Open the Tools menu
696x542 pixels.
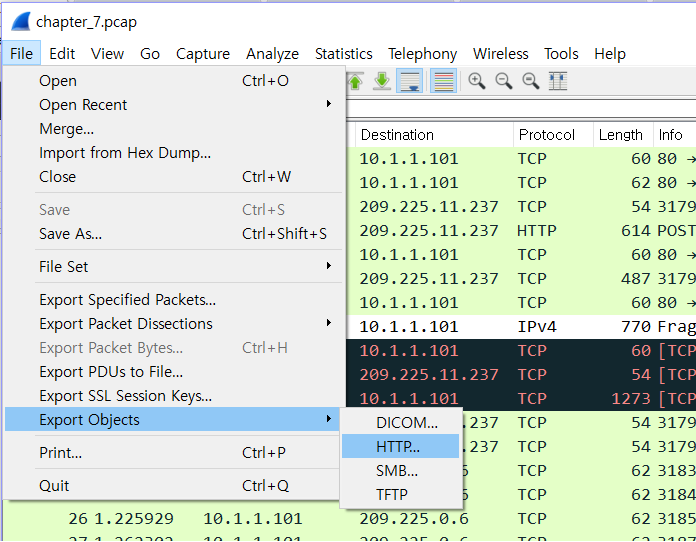[561, 54]
